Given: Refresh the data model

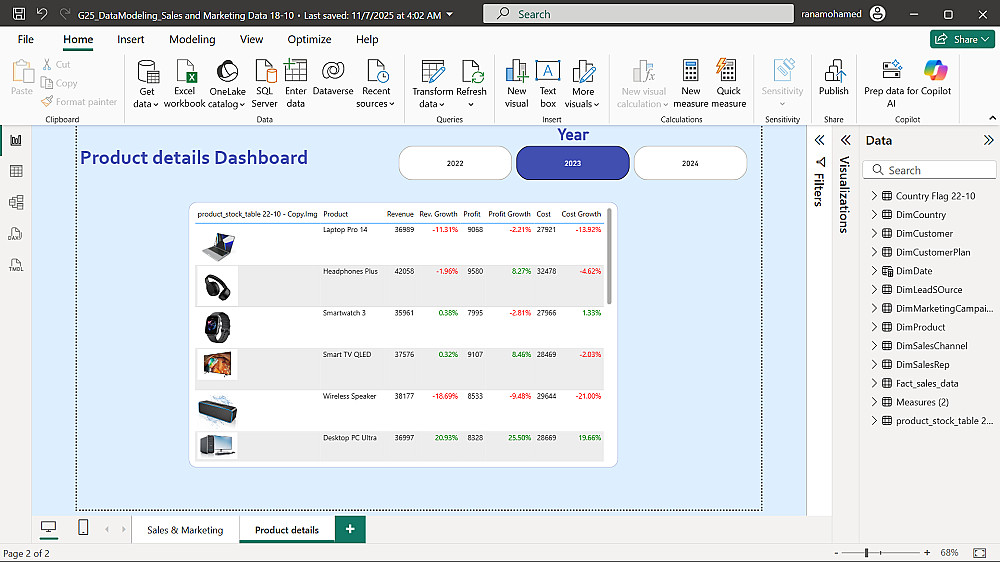Looking at the screenshot, I should coord(471,84).
